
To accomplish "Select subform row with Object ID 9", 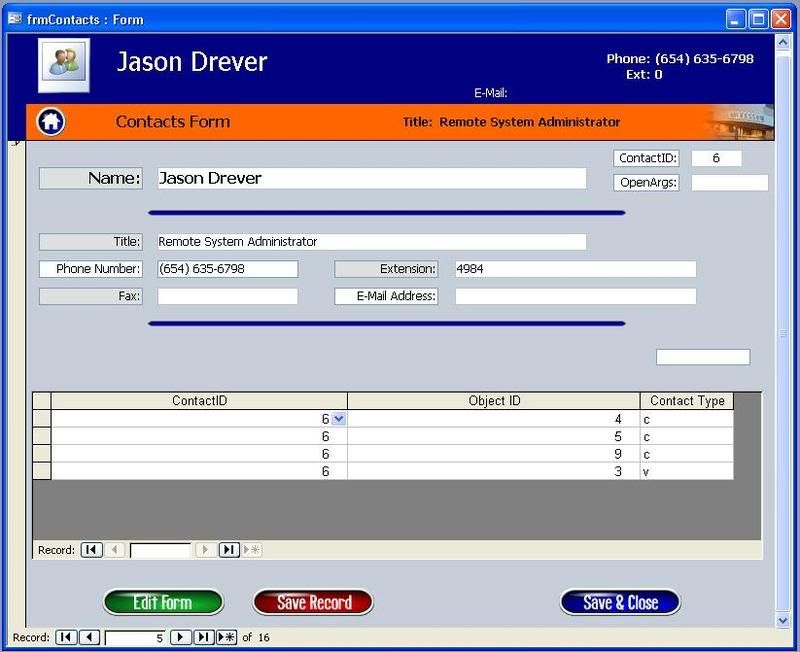I will [42, 454].
